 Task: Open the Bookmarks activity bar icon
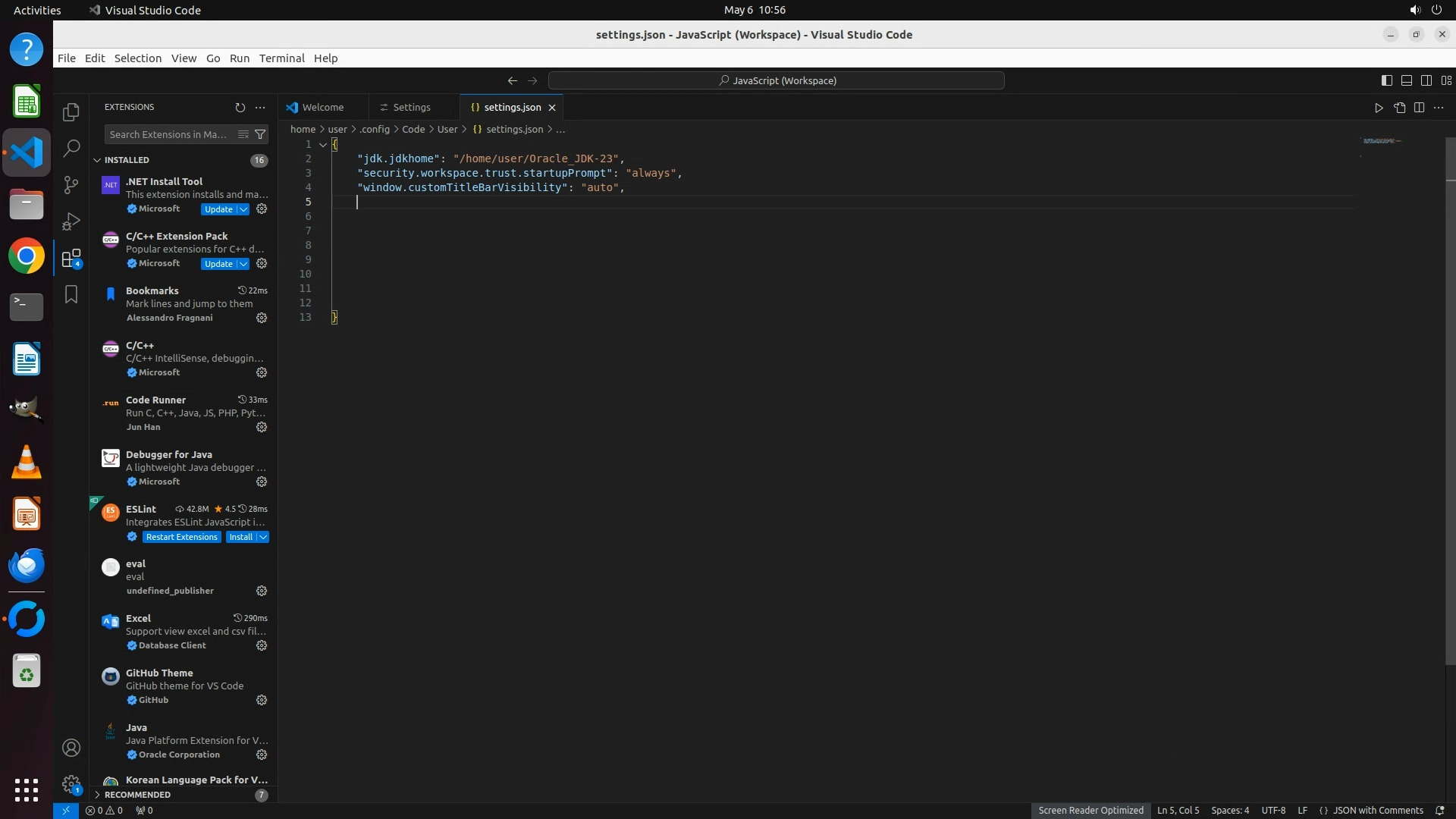tap(71, 294)
